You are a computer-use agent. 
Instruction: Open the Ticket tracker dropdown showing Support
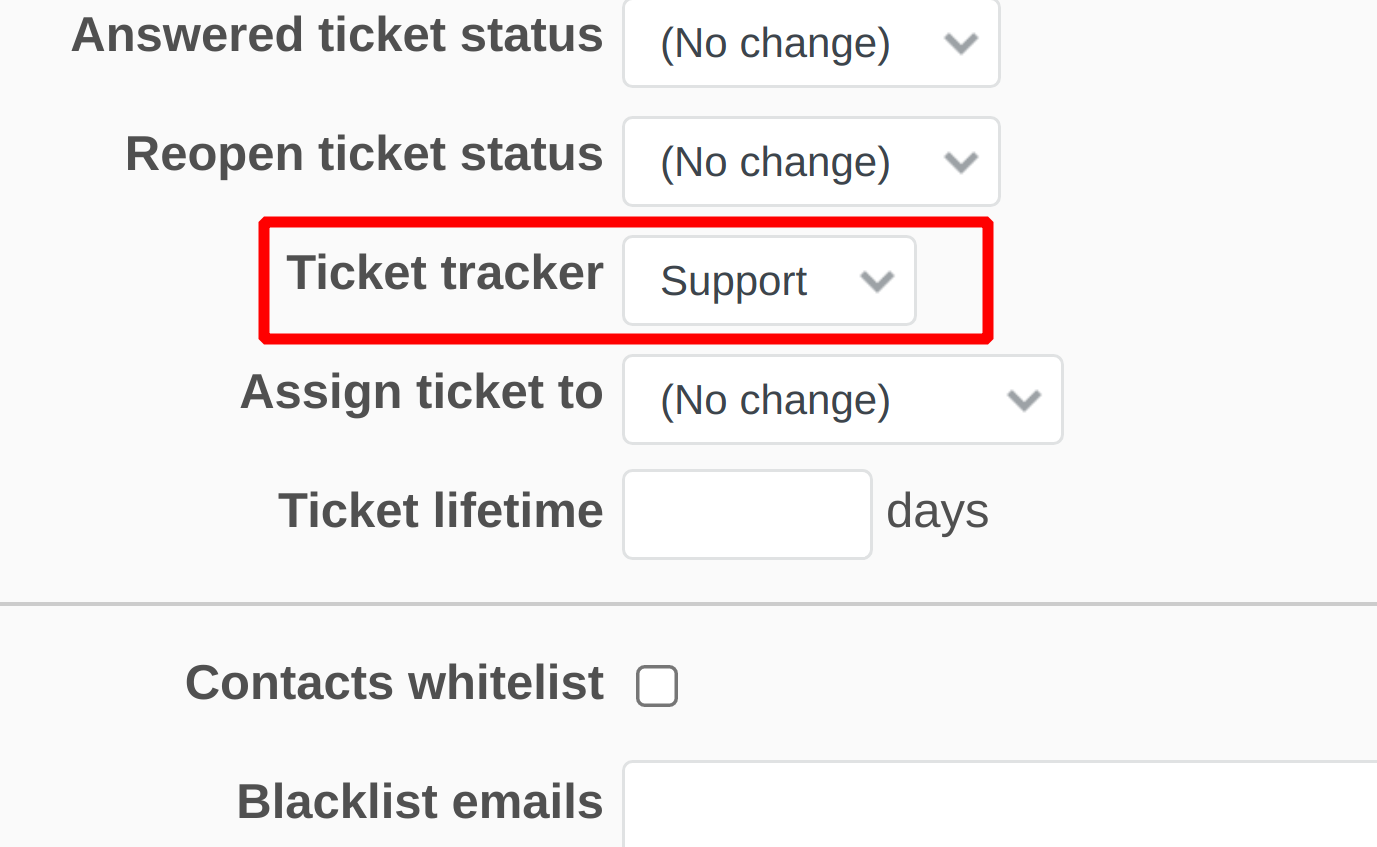pyautogui.click(x=768, y=280)
